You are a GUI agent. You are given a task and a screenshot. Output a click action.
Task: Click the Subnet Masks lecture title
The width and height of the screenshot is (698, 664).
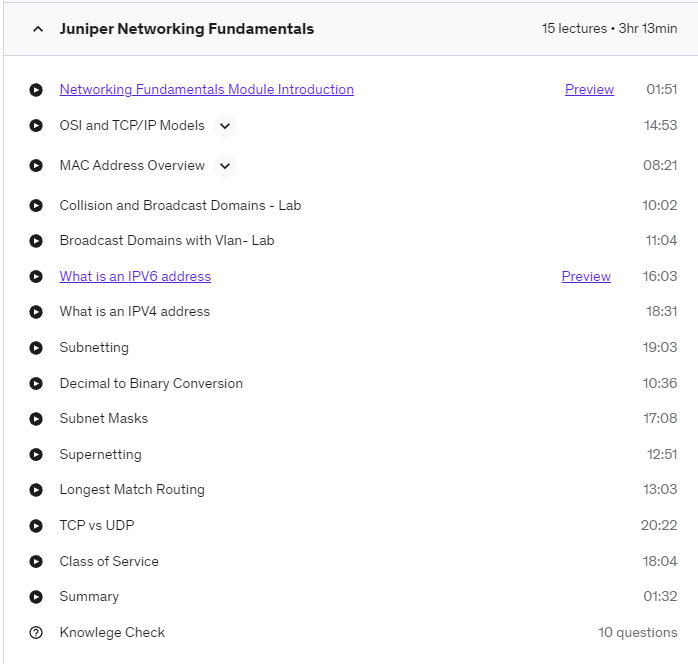pyautogui.click(x=104, y=418)
